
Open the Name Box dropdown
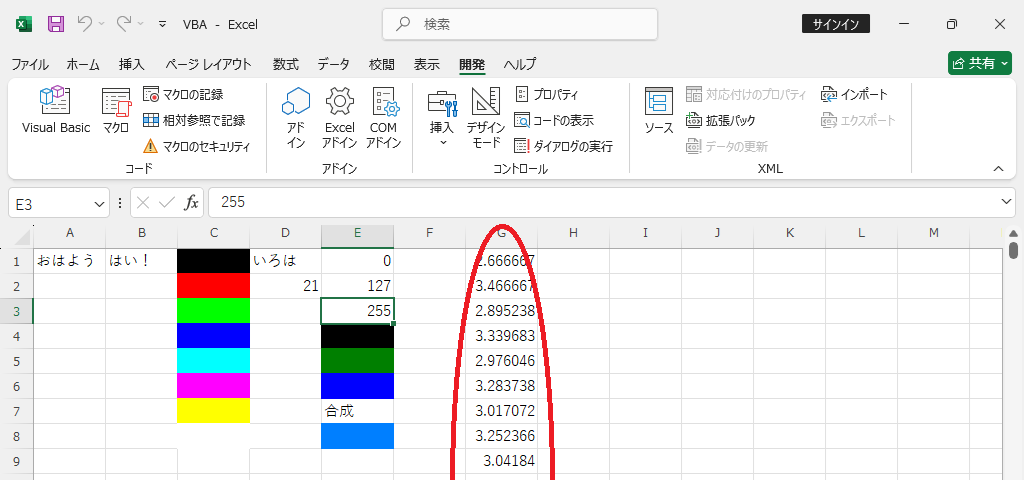coord(100,204)
